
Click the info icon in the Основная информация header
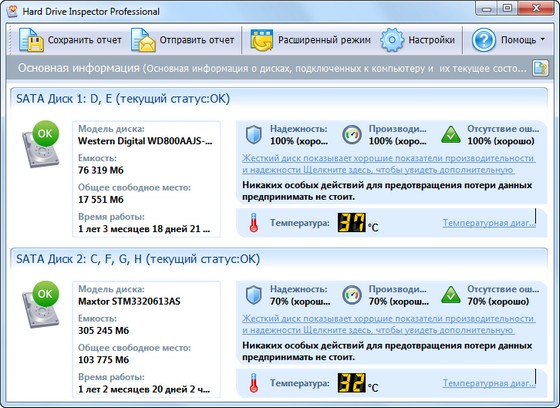[x=540, y=68]
